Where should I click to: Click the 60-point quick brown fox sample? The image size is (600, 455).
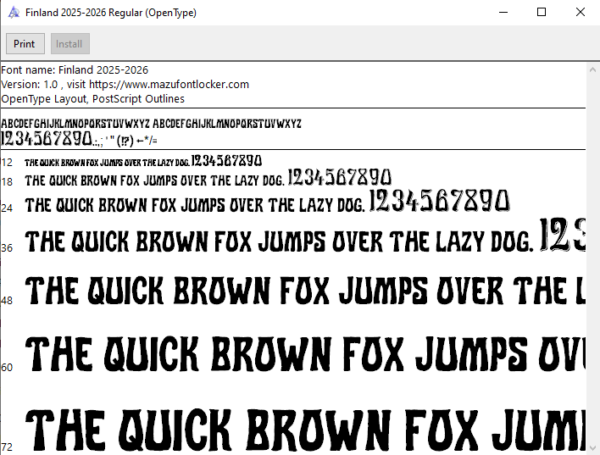(x=305, y=354)
